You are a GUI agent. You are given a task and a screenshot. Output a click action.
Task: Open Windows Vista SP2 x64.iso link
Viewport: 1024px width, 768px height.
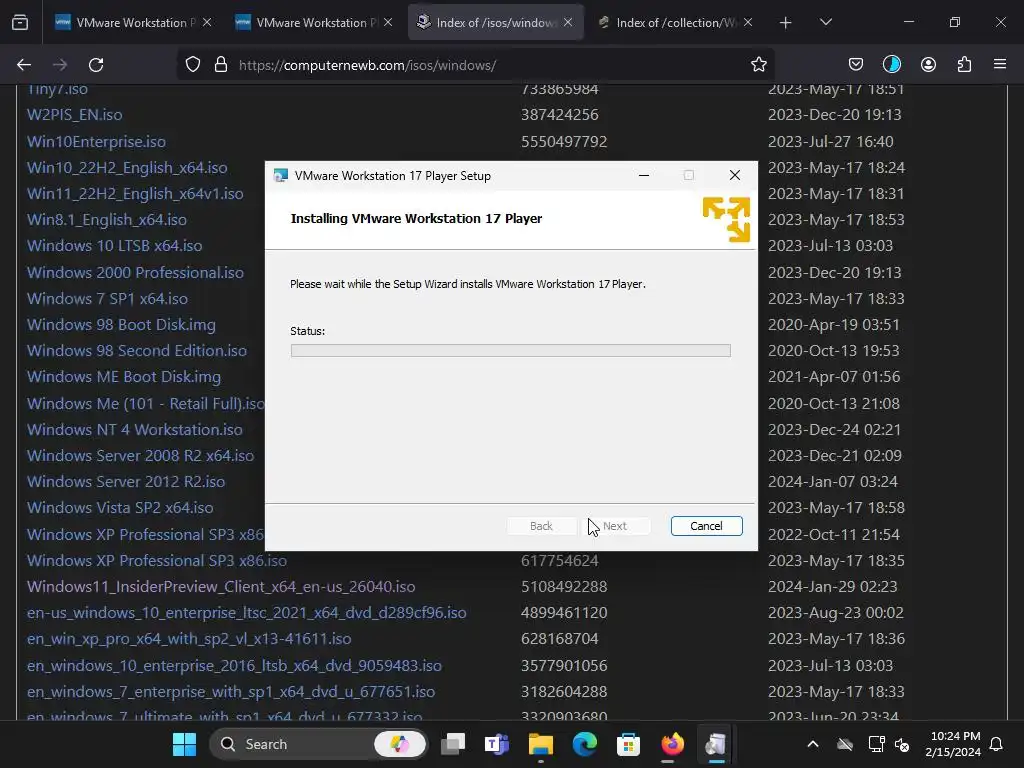click(x=120, y=508)
